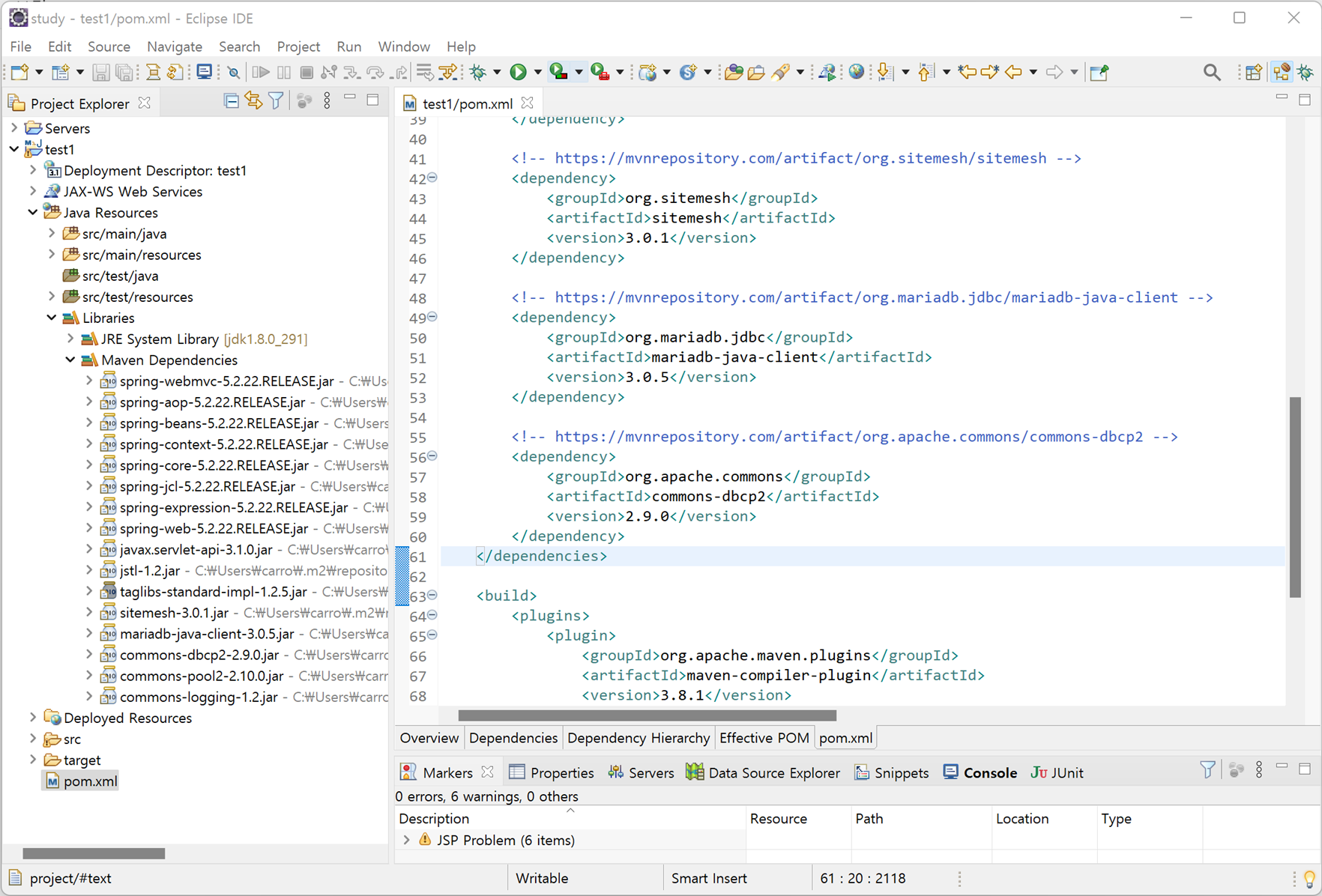Click the Previous Annotation up arrow icon
Image resolution: width=1322 pixels, height=896 pixels.
(x=926, y=73)
